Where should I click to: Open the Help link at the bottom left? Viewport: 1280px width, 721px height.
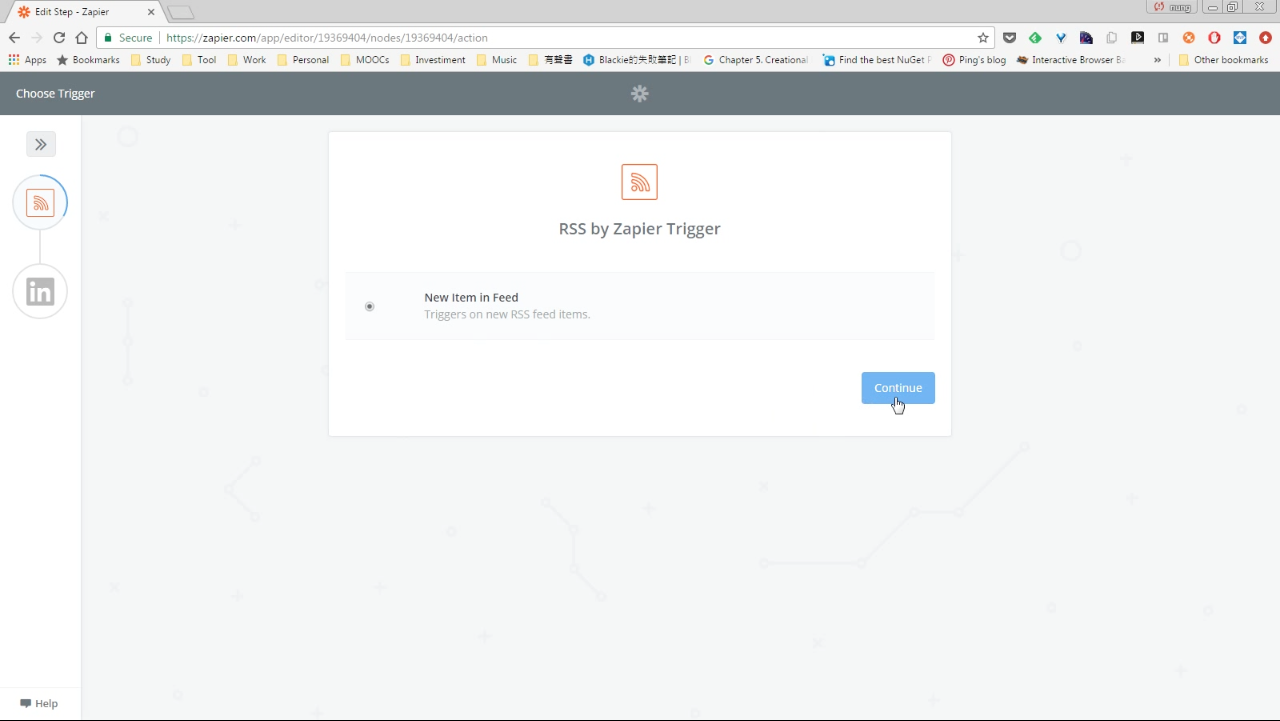(39, 703)
